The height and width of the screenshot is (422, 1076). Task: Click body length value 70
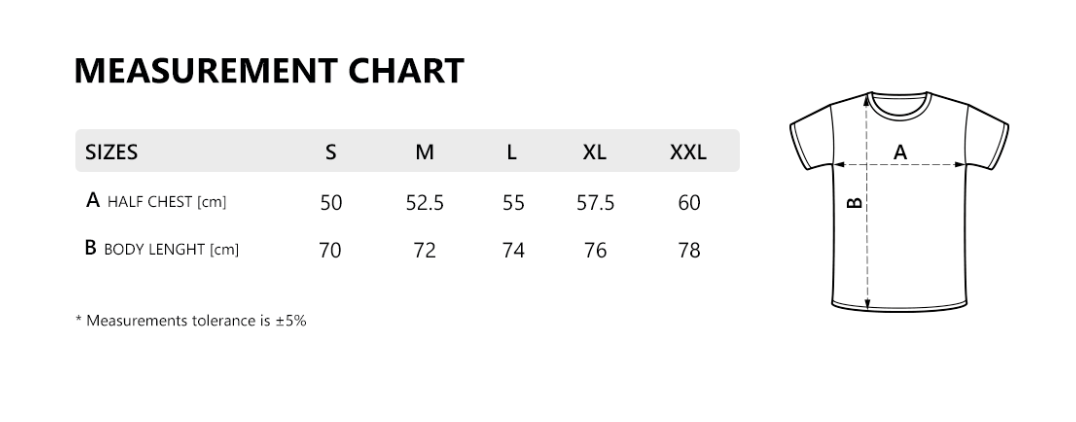point(330,250)
